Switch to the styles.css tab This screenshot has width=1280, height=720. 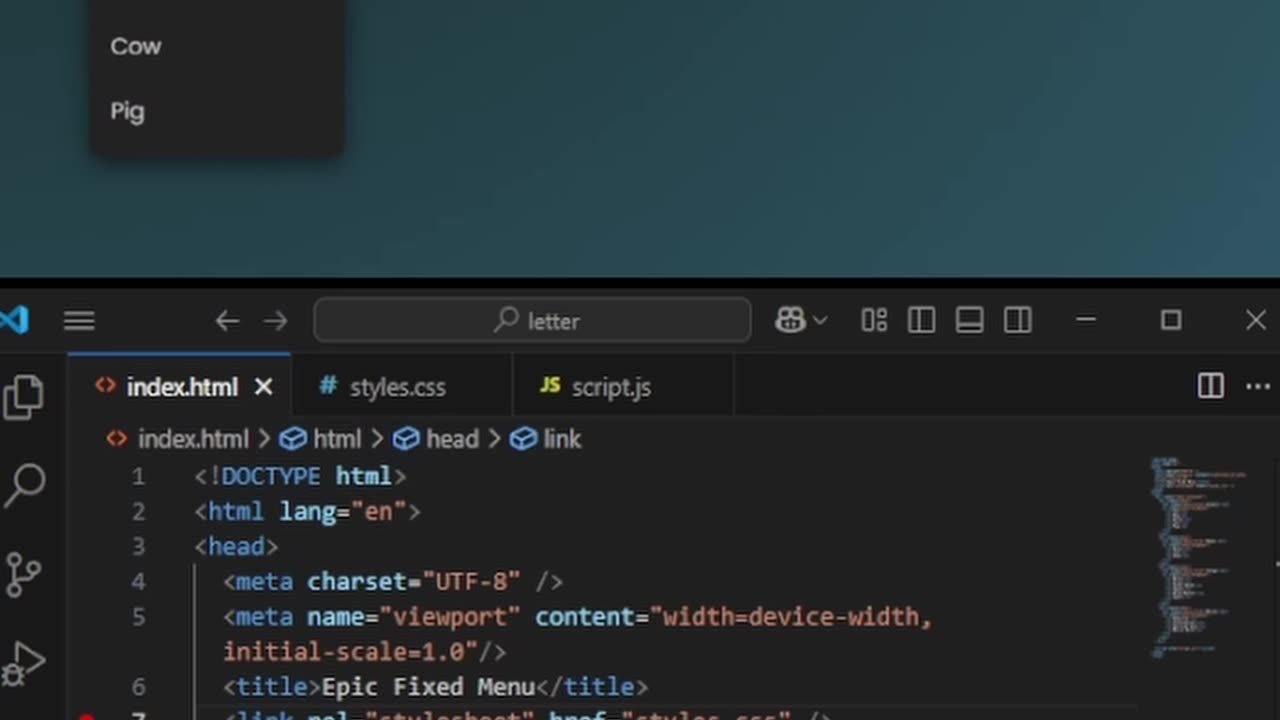point(401,387)
